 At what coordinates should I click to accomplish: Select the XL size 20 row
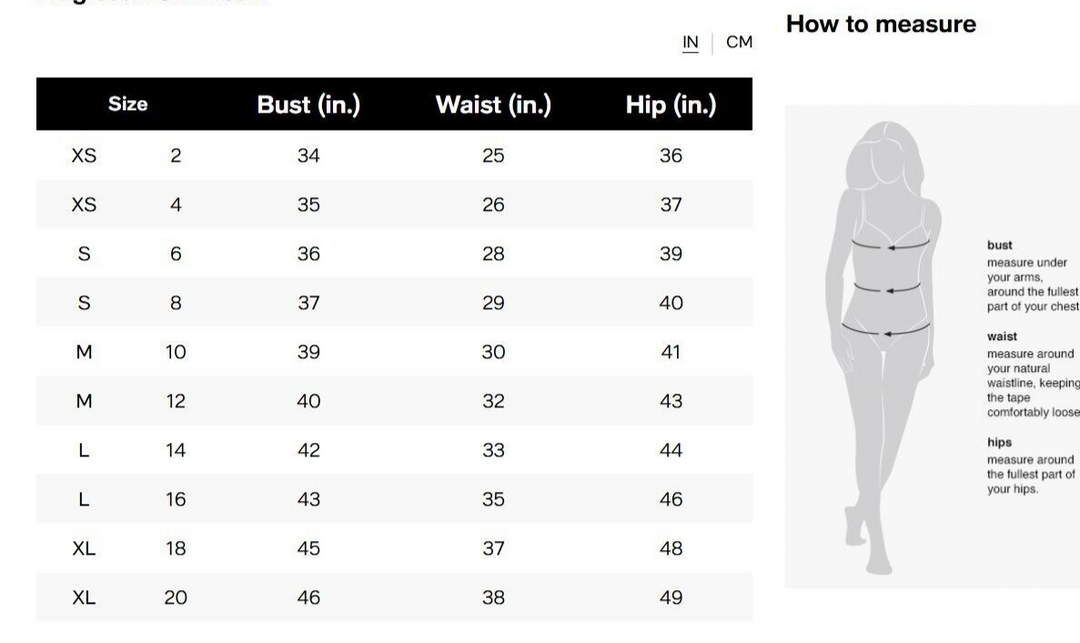(394, 597)
